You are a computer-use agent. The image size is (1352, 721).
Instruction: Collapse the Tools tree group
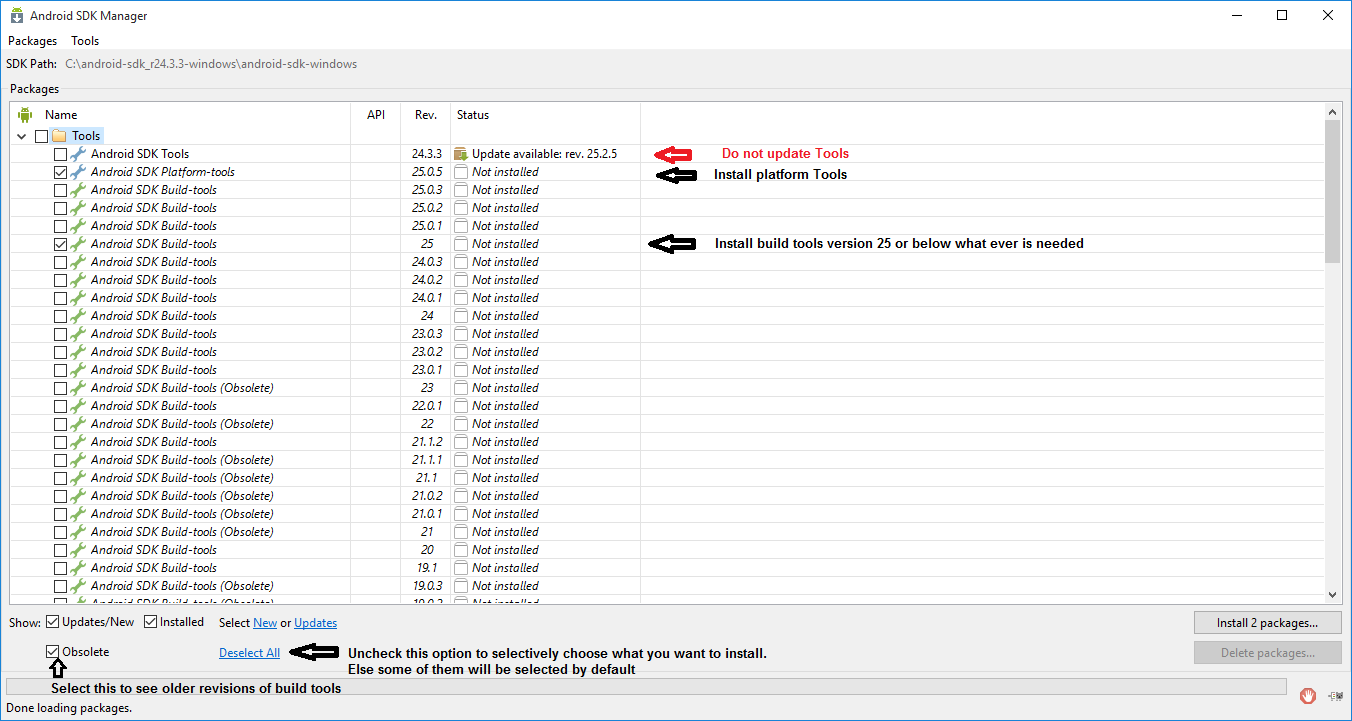(x=22, y=136)
